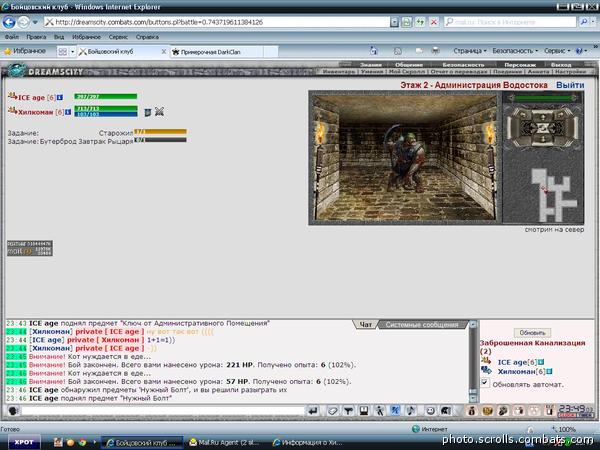Click the money bag icon in bottom bar

tap(471, 411)
